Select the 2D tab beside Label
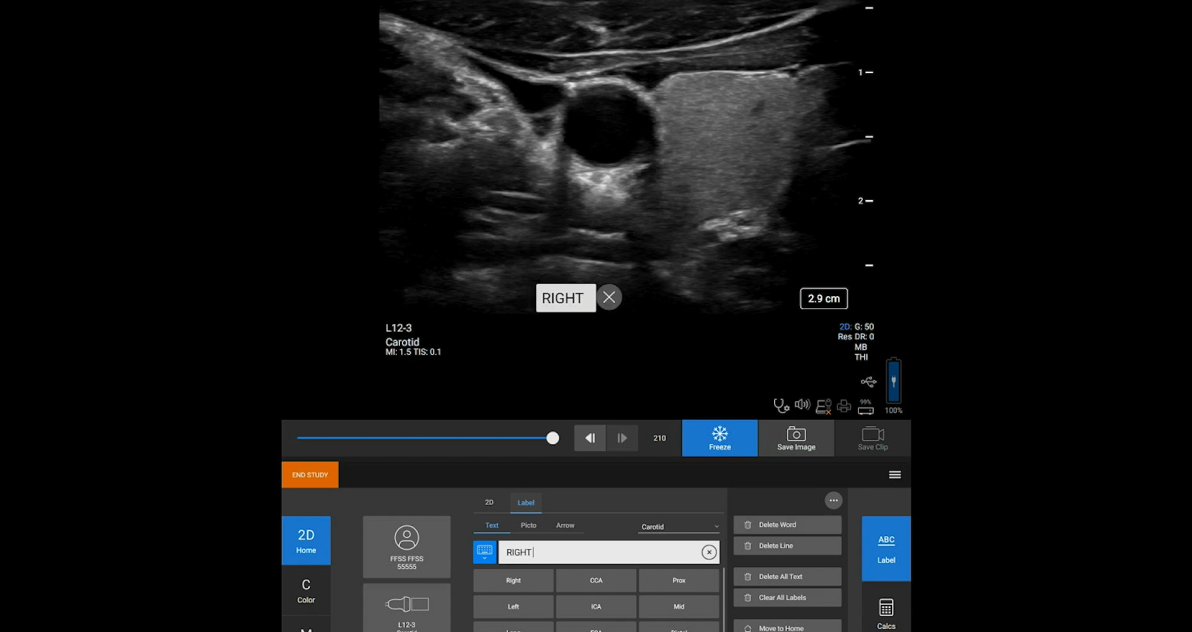Image resolution: width=1192 pixels, height=632 pixels. coord(489,503)
